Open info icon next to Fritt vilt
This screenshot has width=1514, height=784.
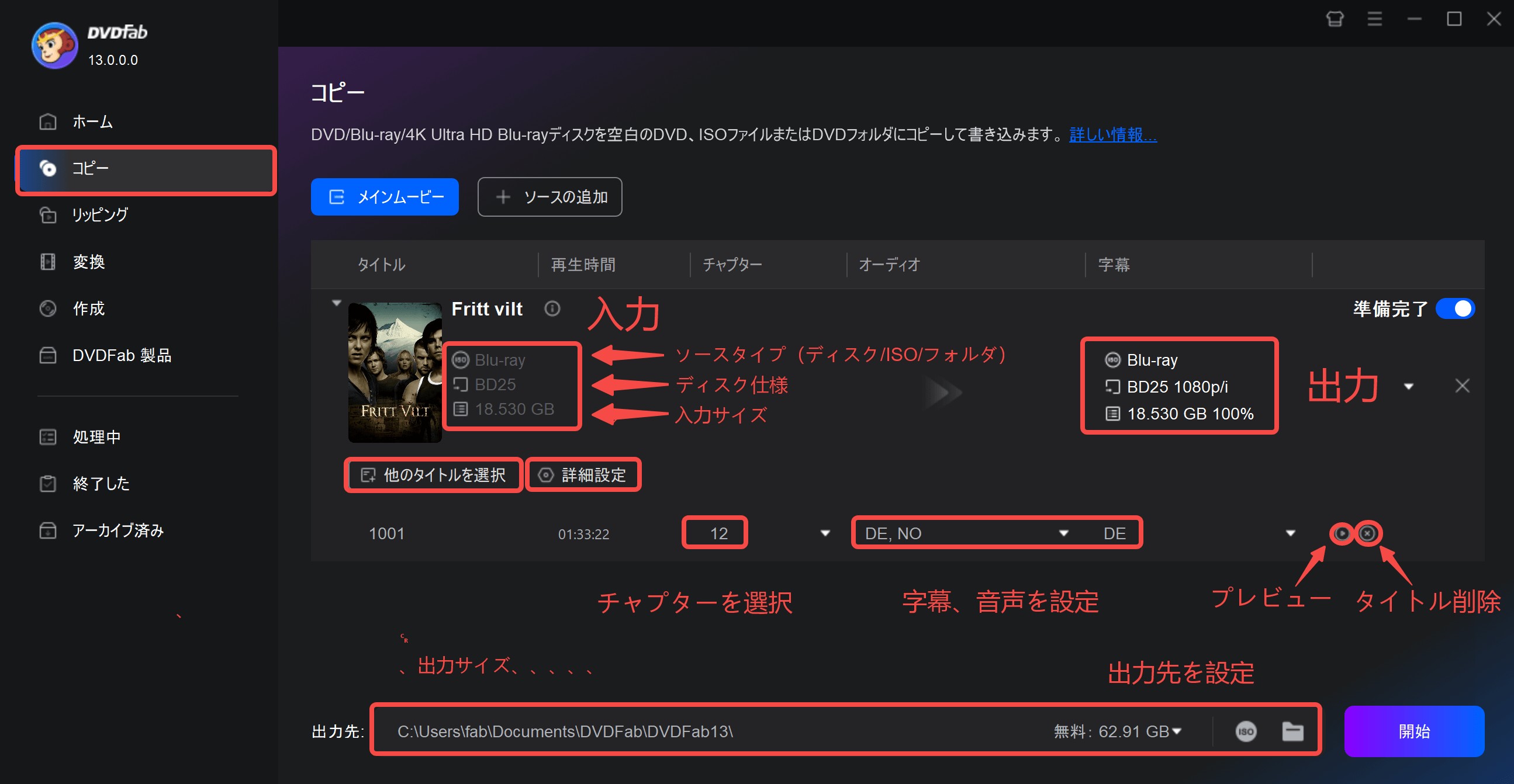tap(552, 308)
